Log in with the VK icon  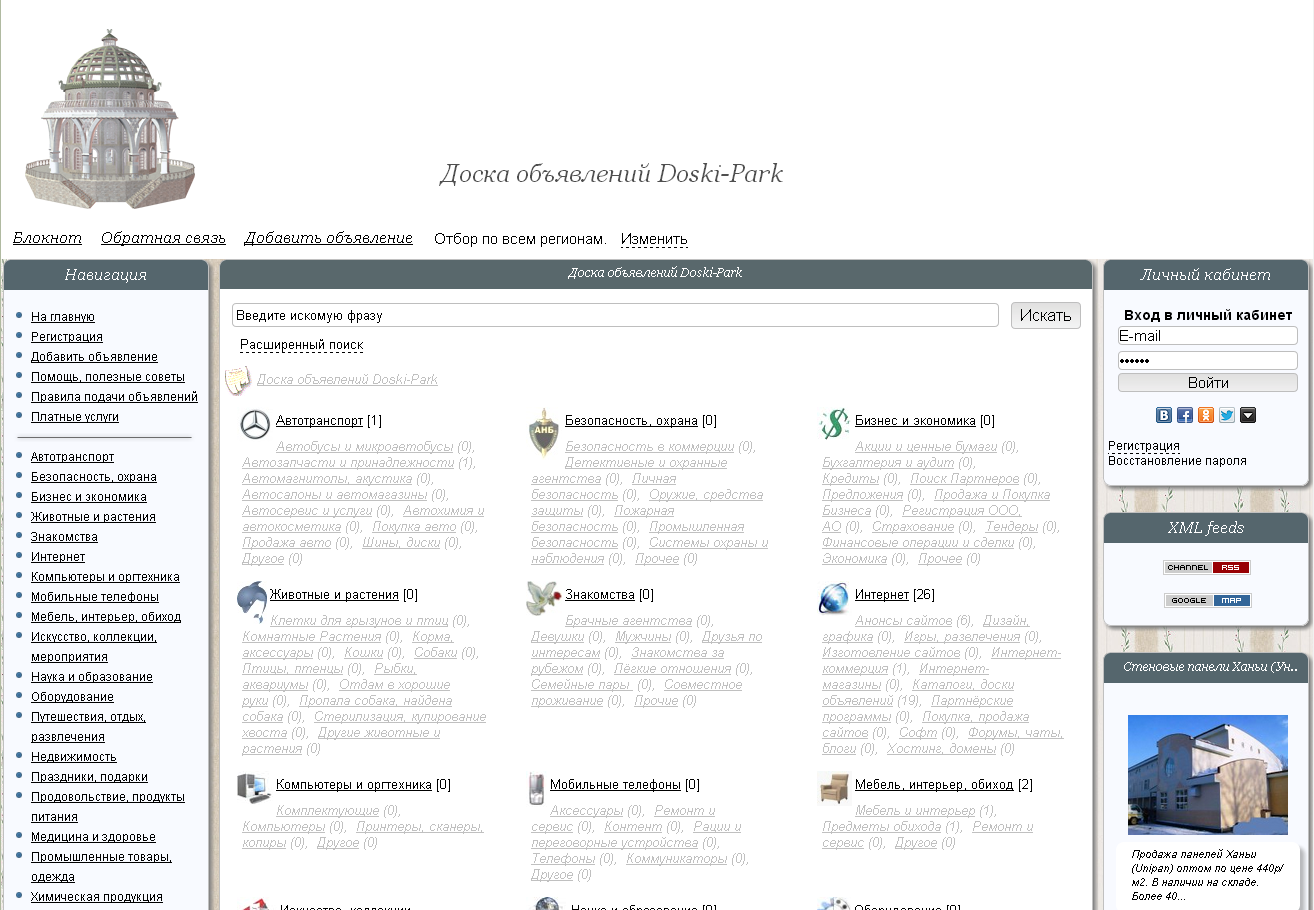(1164, 415)
